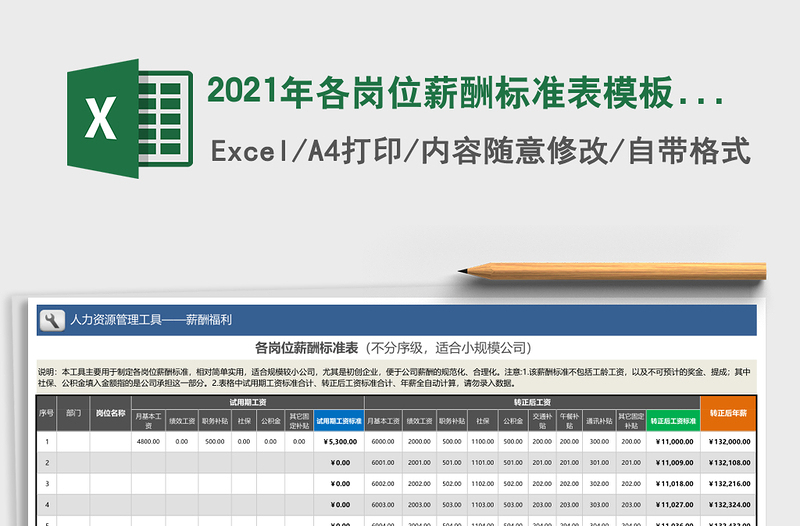Click the cell with value 1100.00
This screenshot has width=800, height=526.
pyautogui.click(x=483, y=442)
